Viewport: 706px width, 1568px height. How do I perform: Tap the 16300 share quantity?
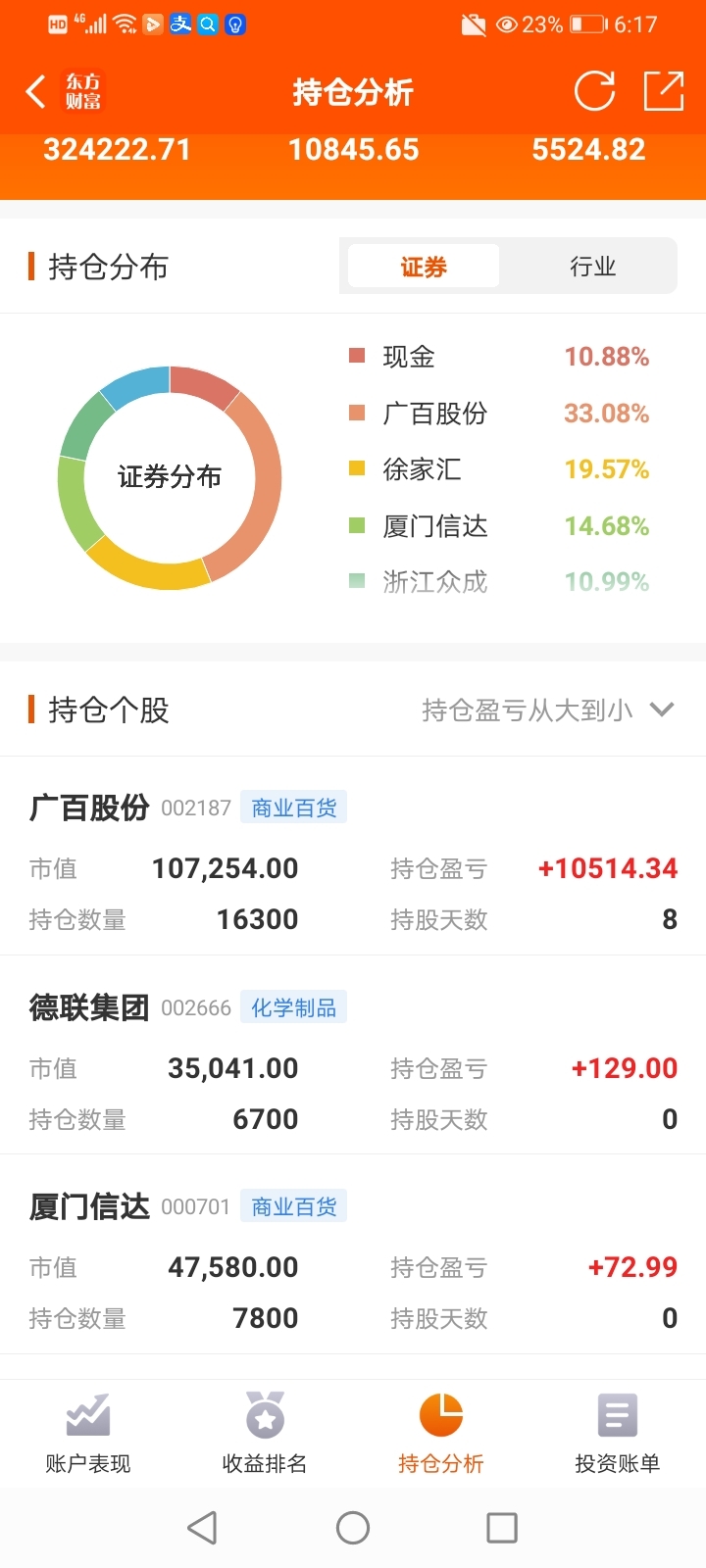pyautogui.click(x=257, y=919)
